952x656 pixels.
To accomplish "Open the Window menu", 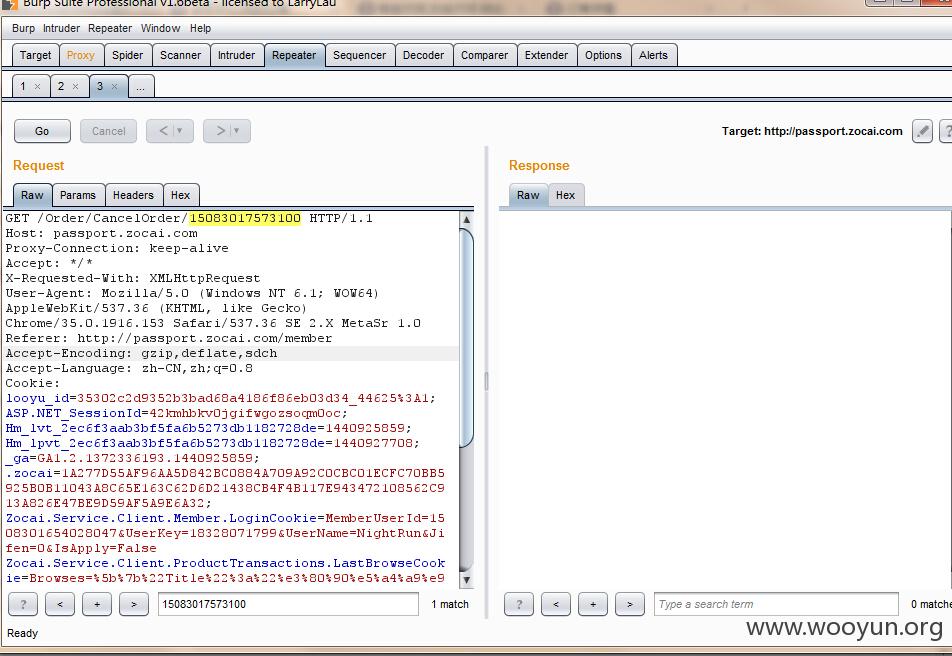I will tap(160, 29).
